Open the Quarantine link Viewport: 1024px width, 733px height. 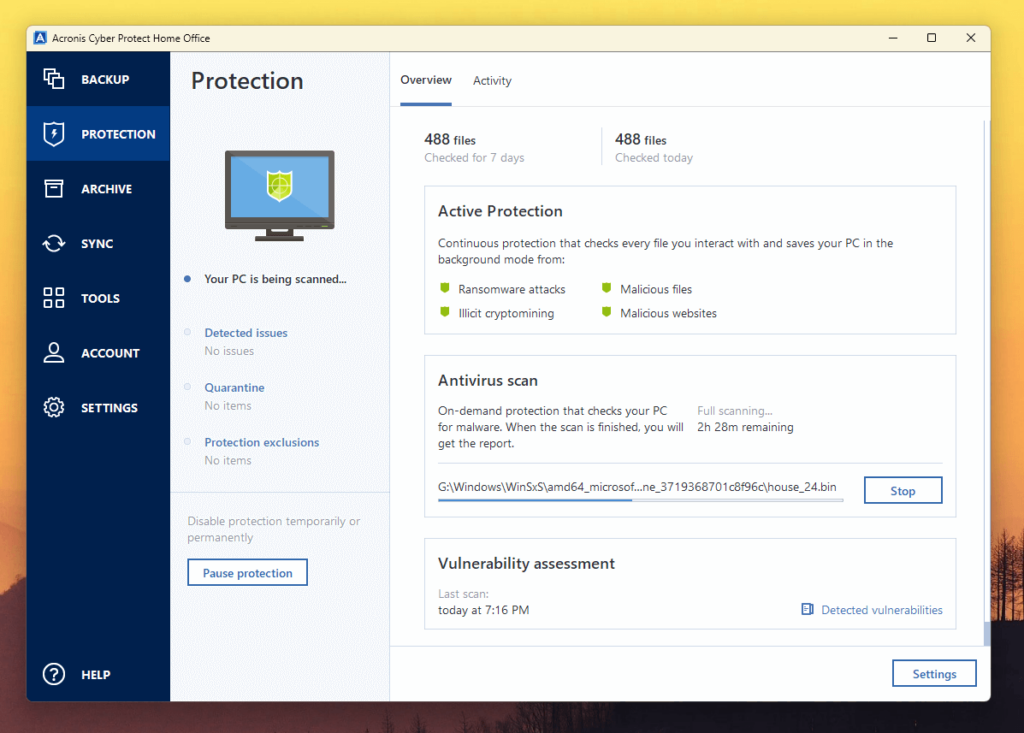pyautogui.click(x=234, y=388)
